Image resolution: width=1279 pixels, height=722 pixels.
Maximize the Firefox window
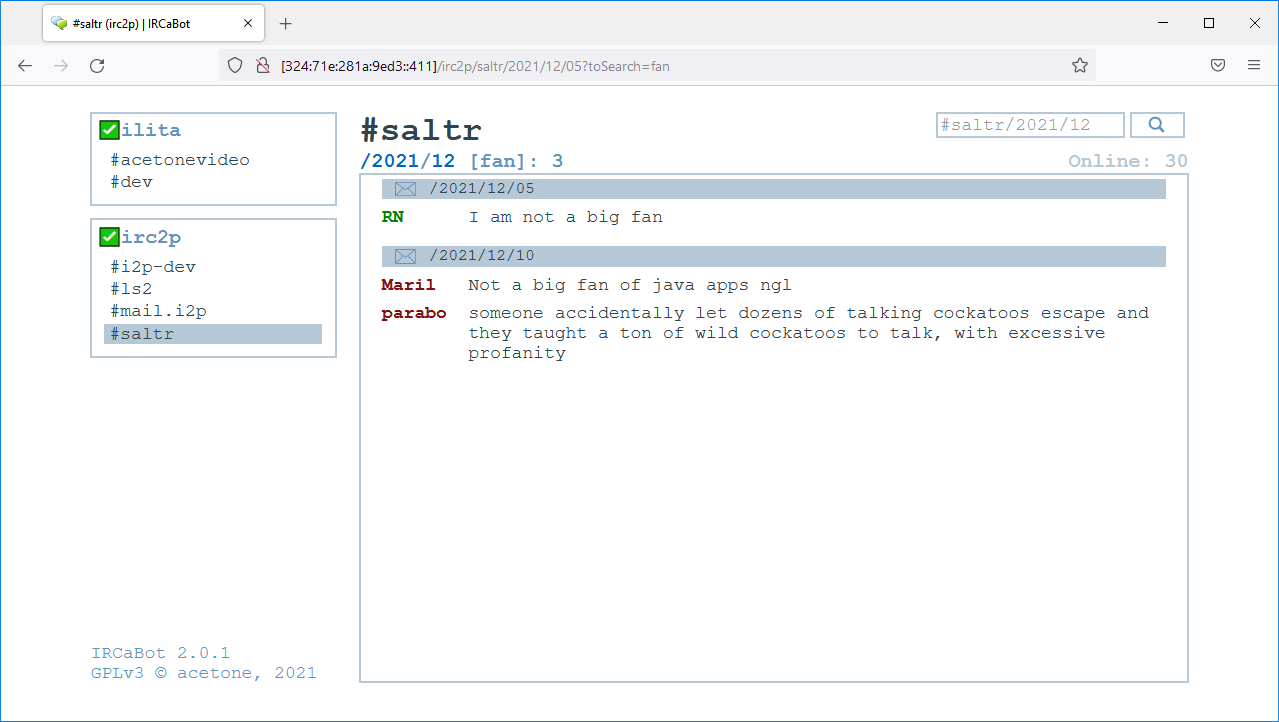(1209, 23)
